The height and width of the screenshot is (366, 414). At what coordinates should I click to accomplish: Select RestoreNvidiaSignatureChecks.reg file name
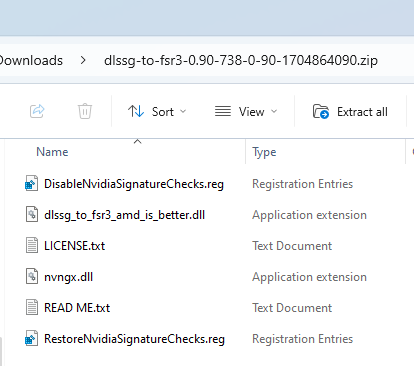pos(134,339)
